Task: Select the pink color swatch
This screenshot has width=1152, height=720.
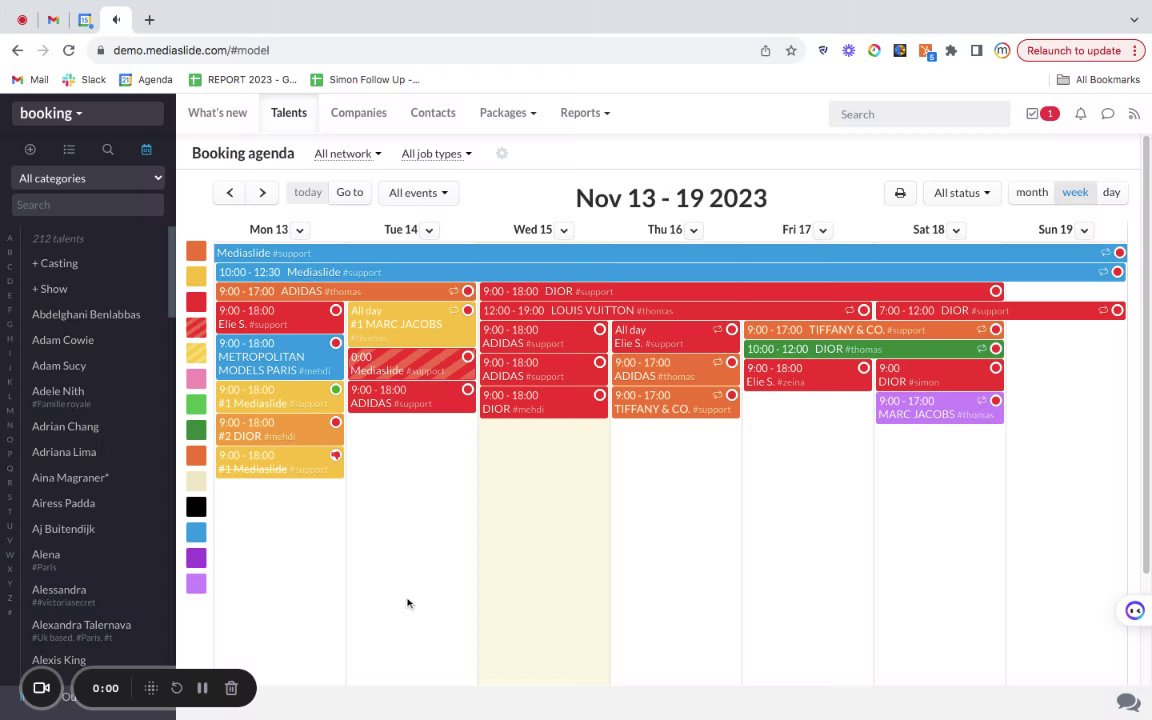Action: (196, 378)
